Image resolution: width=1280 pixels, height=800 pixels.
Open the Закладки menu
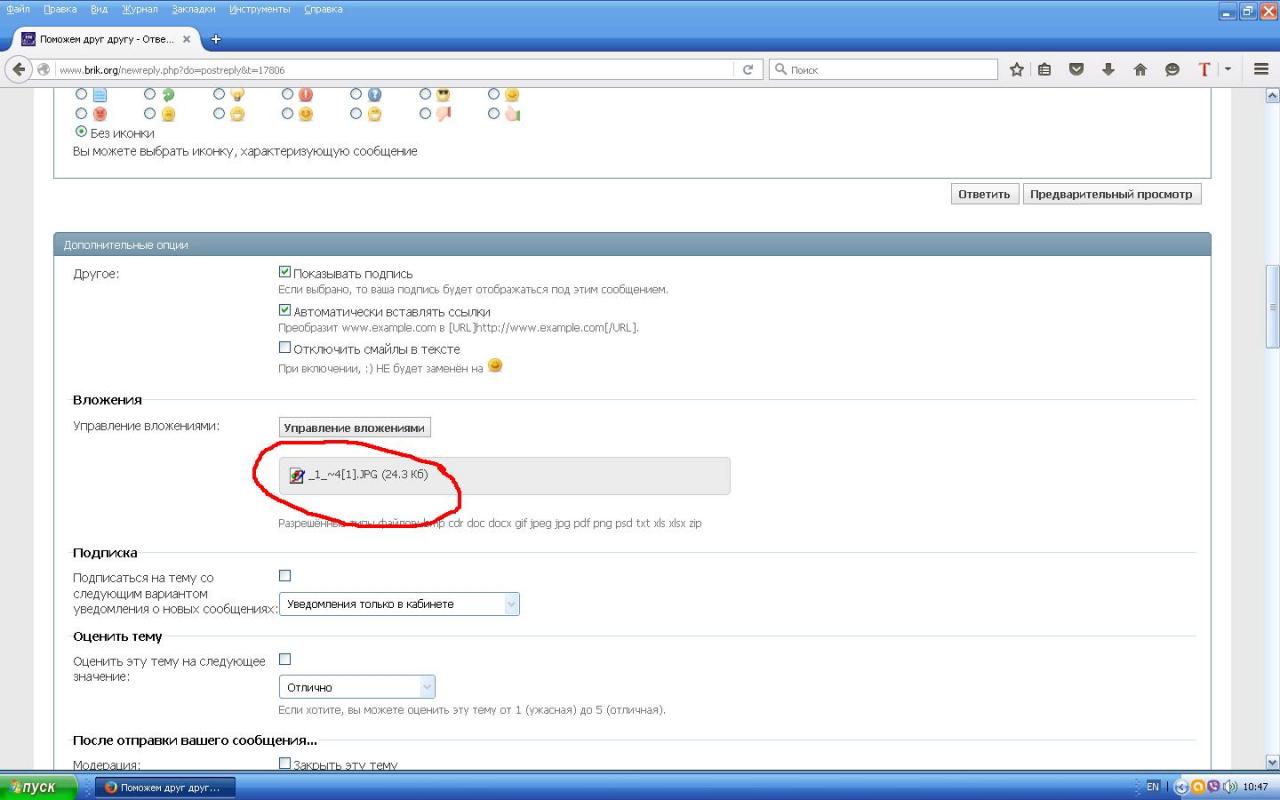click(x=192, y=9)
